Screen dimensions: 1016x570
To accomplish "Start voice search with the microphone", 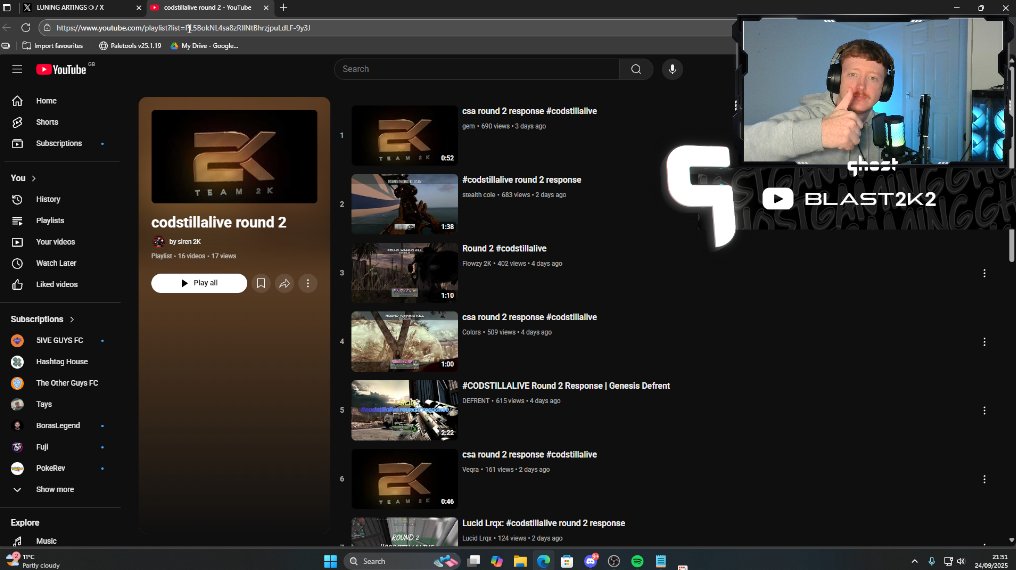I will [672, 69].
